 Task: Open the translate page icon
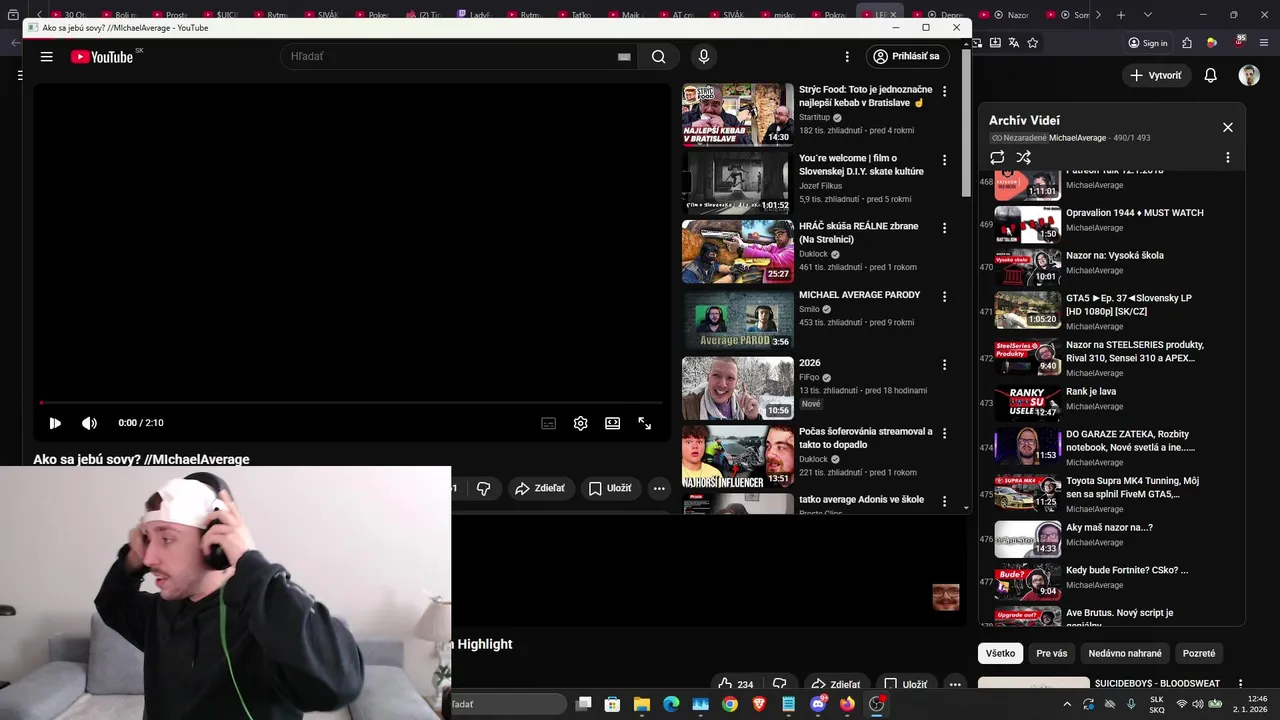1014,43
